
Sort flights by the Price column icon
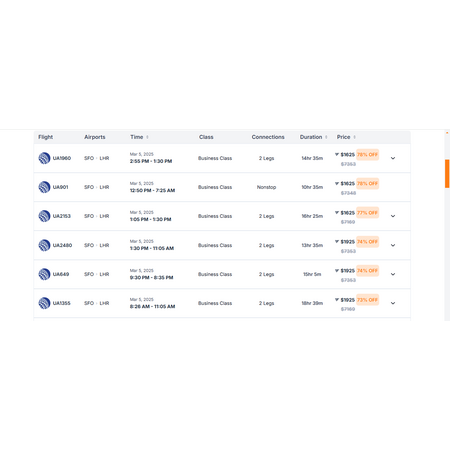(355, 137)
